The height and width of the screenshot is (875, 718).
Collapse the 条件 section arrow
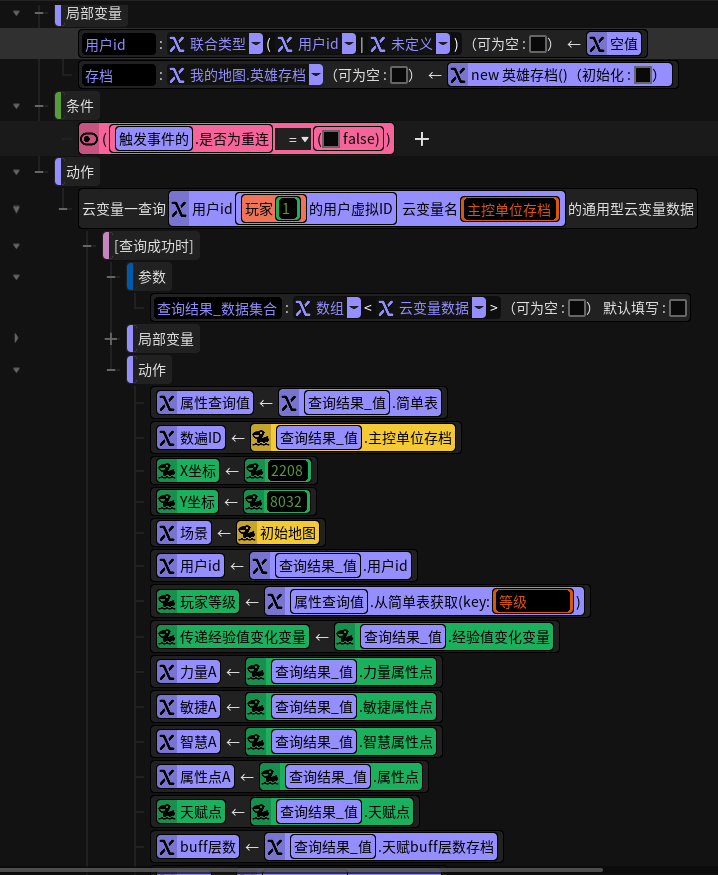16,106
